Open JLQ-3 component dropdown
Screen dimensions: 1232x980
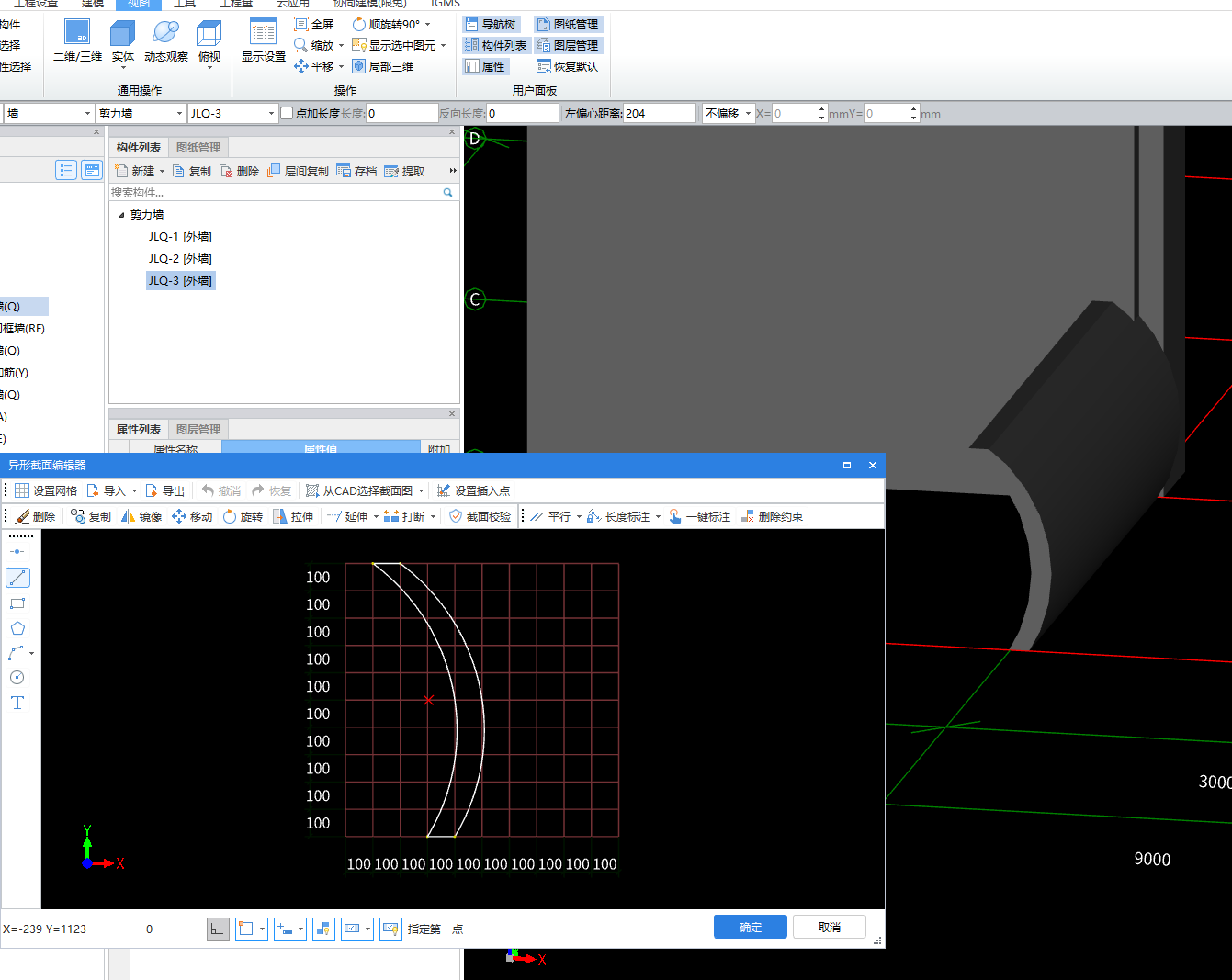[271, 113]
